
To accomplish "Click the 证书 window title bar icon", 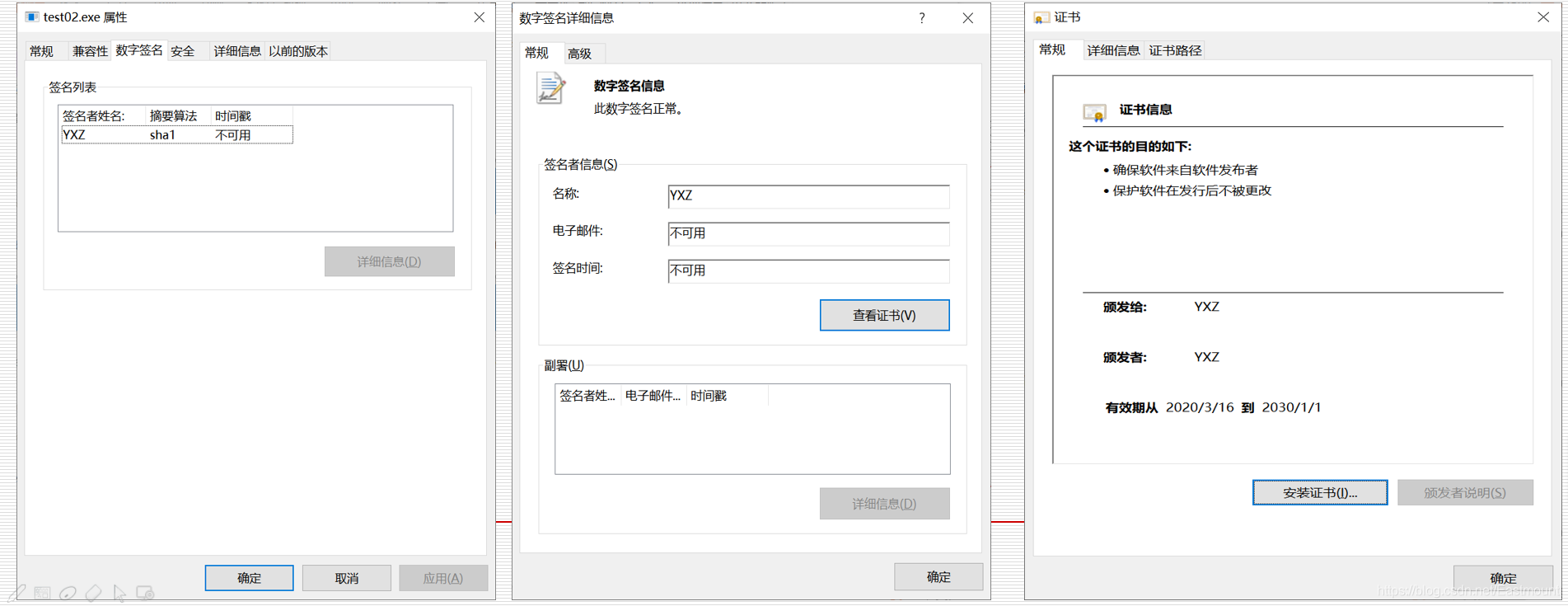I will click(1041, 17).
